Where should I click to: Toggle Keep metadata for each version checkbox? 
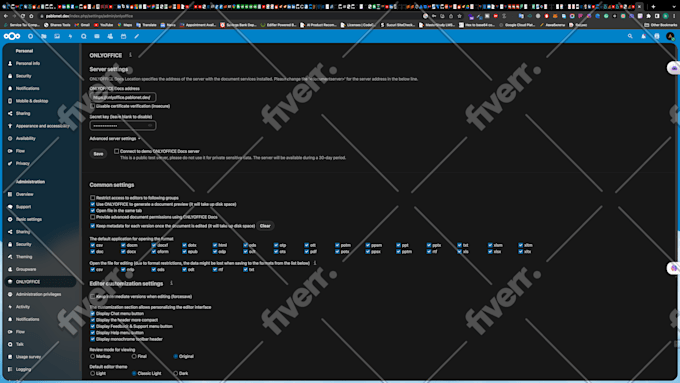[x=92, y=226]
